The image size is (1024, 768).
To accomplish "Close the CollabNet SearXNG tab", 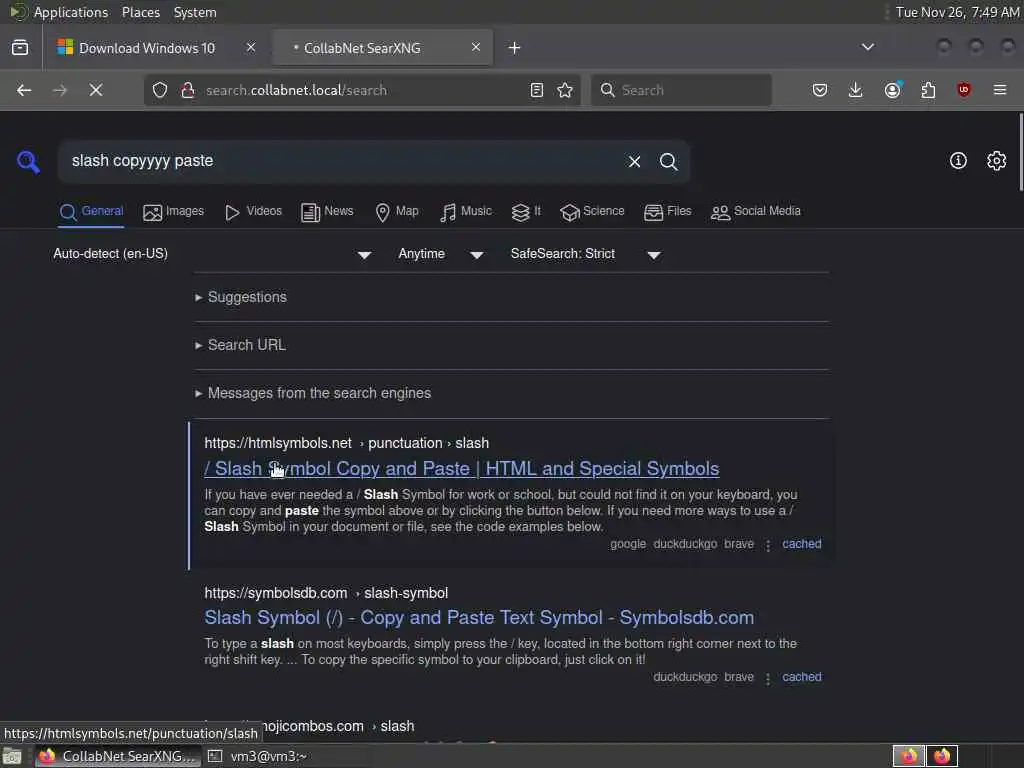I will click(x=476, y=47).
